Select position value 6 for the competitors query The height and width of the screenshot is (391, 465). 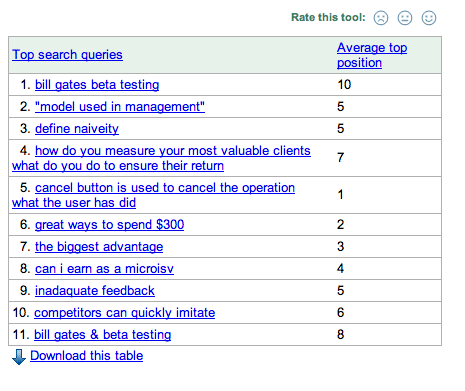click(x=340, y=313)
